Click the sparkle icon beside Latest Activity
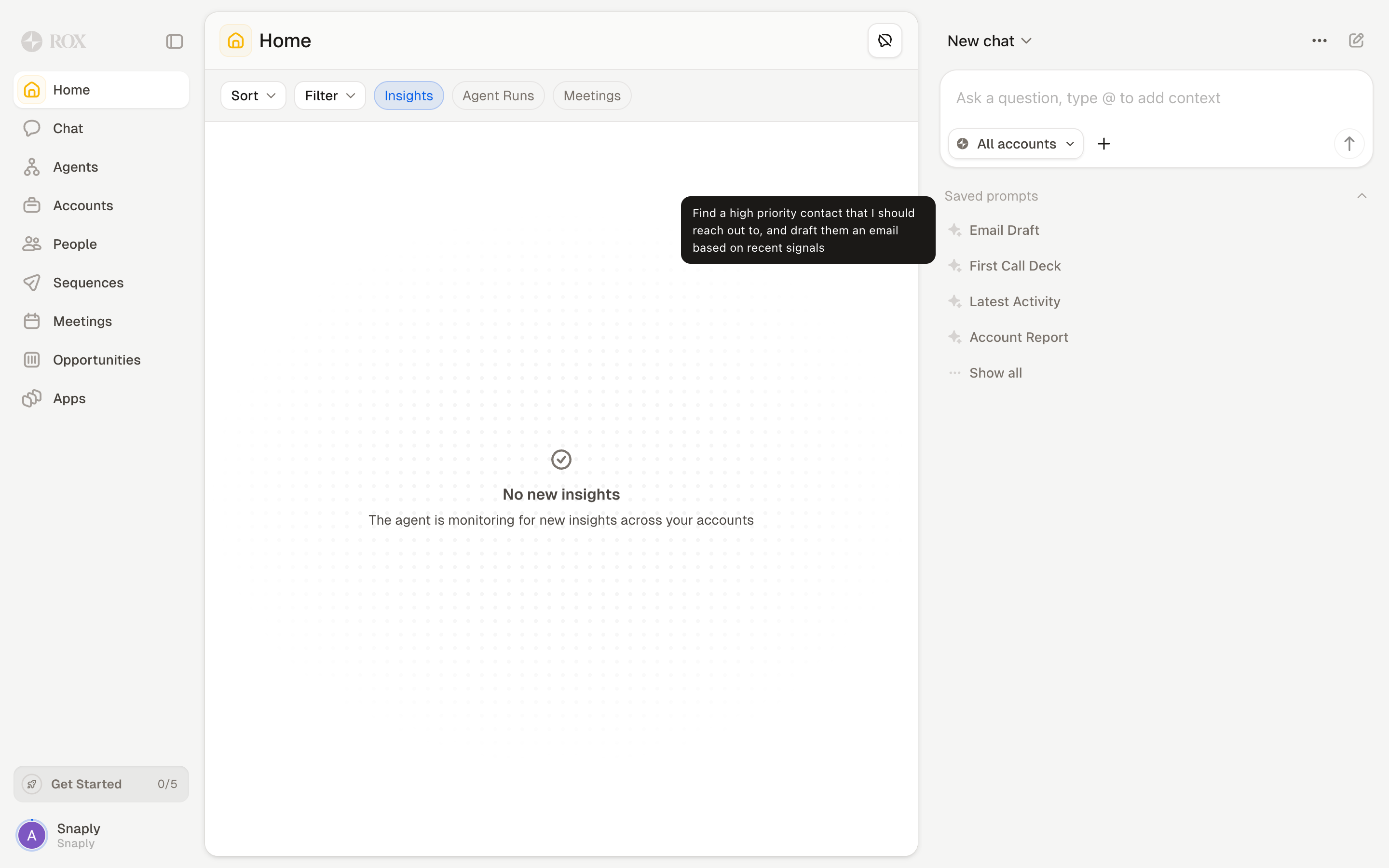This screenshot has height=868, width=1389. (x=955, y=301)
